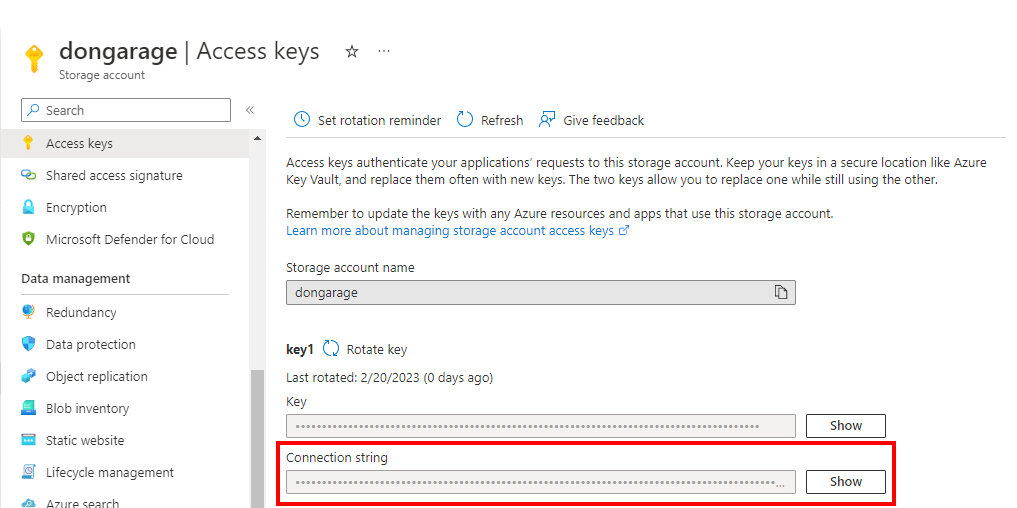Click the Lifecycle management icon

(x=28, y=472)
